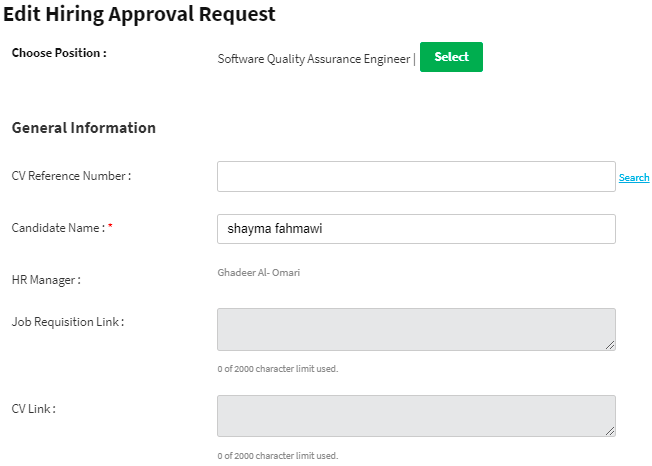The image size is (652, 466).
Task: Click into the Job Requisition Link textarea
Action: pyautogui.click(x=416, y=329)
